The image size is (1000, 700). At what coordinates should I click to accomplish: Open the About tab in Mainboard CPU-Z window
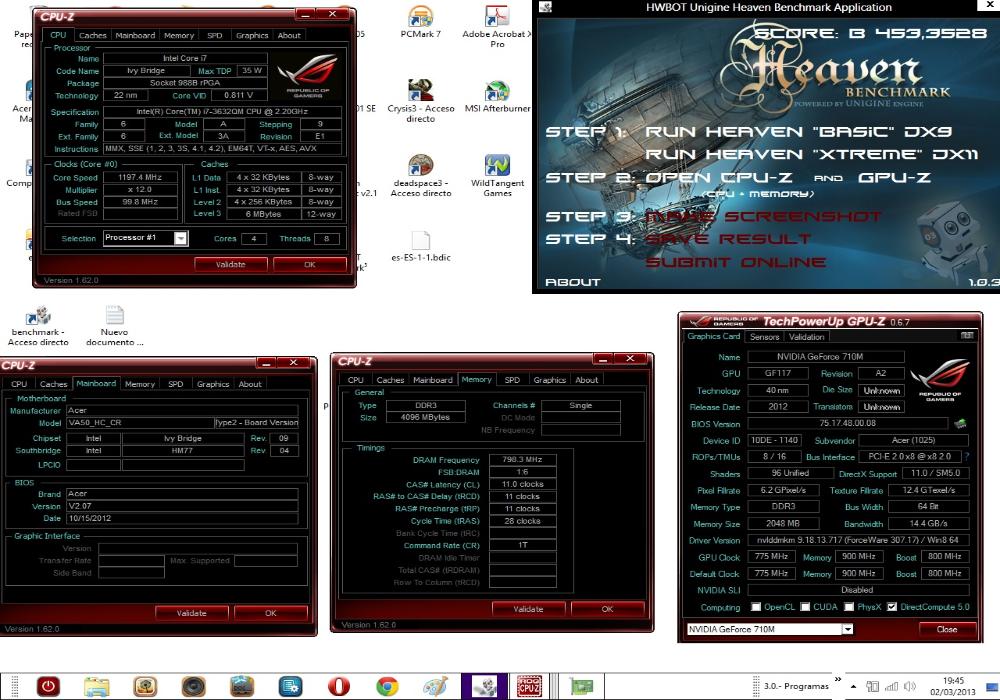(x=250, y=384)
